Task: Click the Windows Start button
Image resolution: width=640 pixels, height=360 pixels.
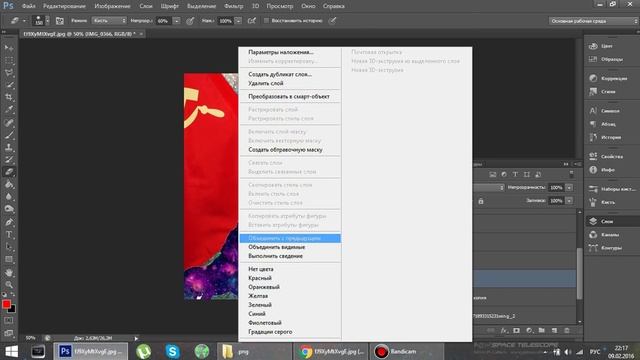Action: click(x=11, y=351)
